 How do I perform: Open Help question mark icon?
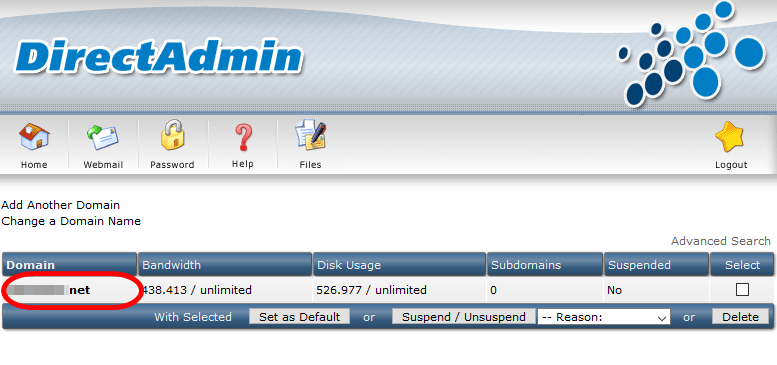pyautogui.click(x=243, y=137)
